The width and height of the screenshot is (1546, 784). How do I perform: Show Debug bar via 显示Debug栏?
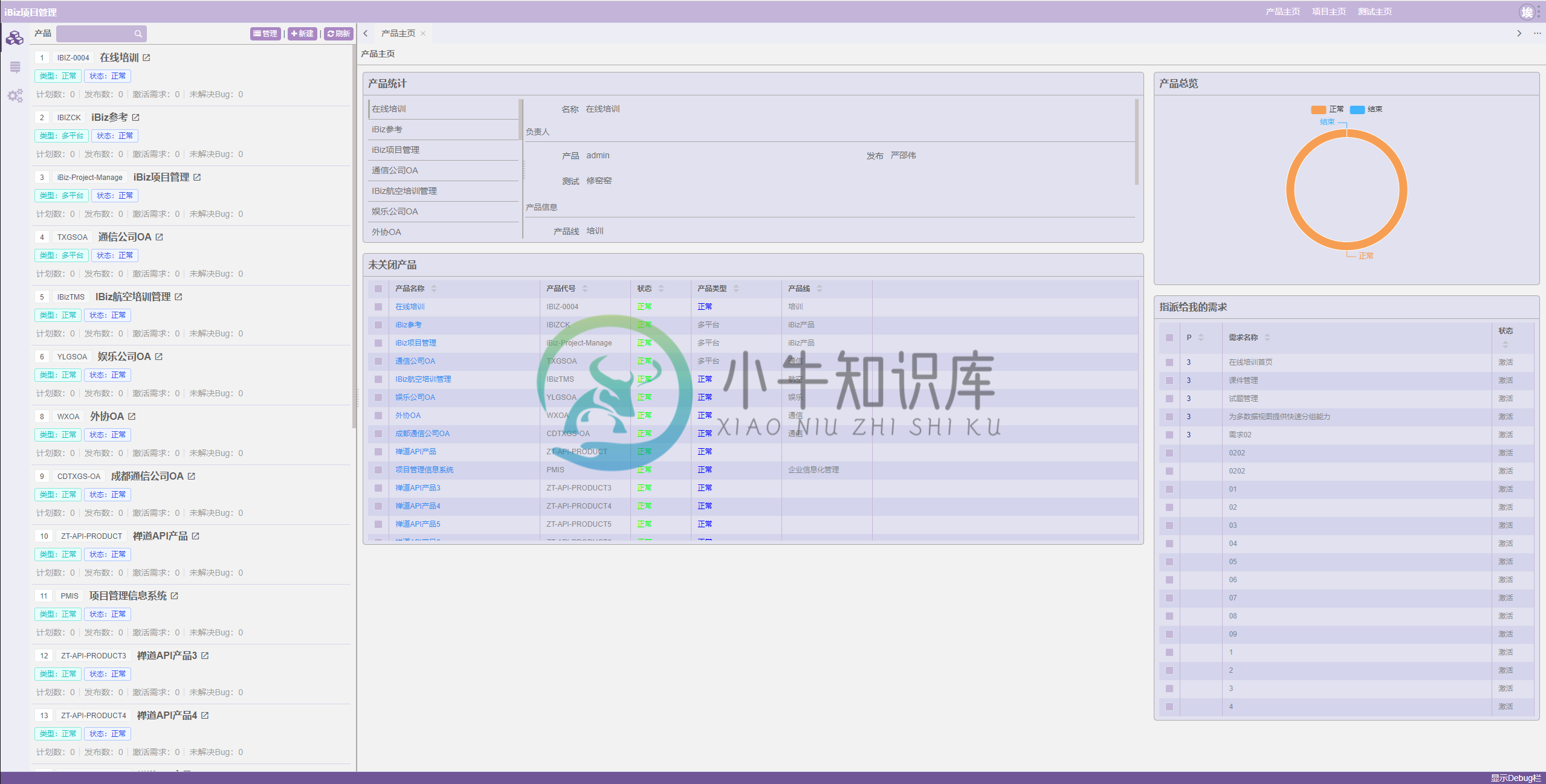coord(1516,778)
